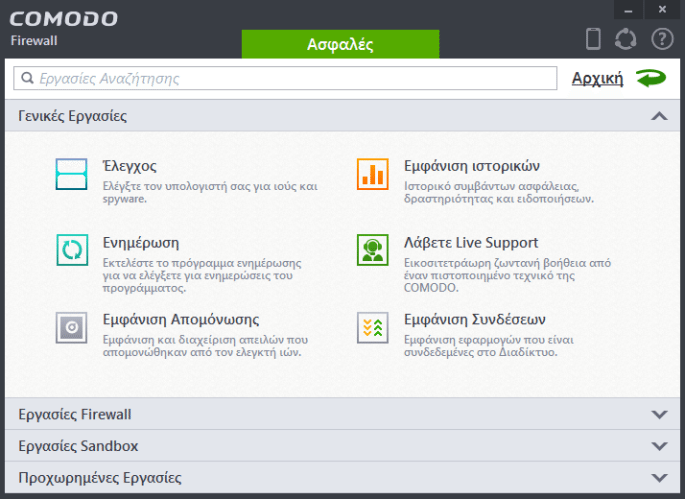Click the magnifier icon in the search box
This screenshot has height=499, width=685.
[x=28, y=78]
